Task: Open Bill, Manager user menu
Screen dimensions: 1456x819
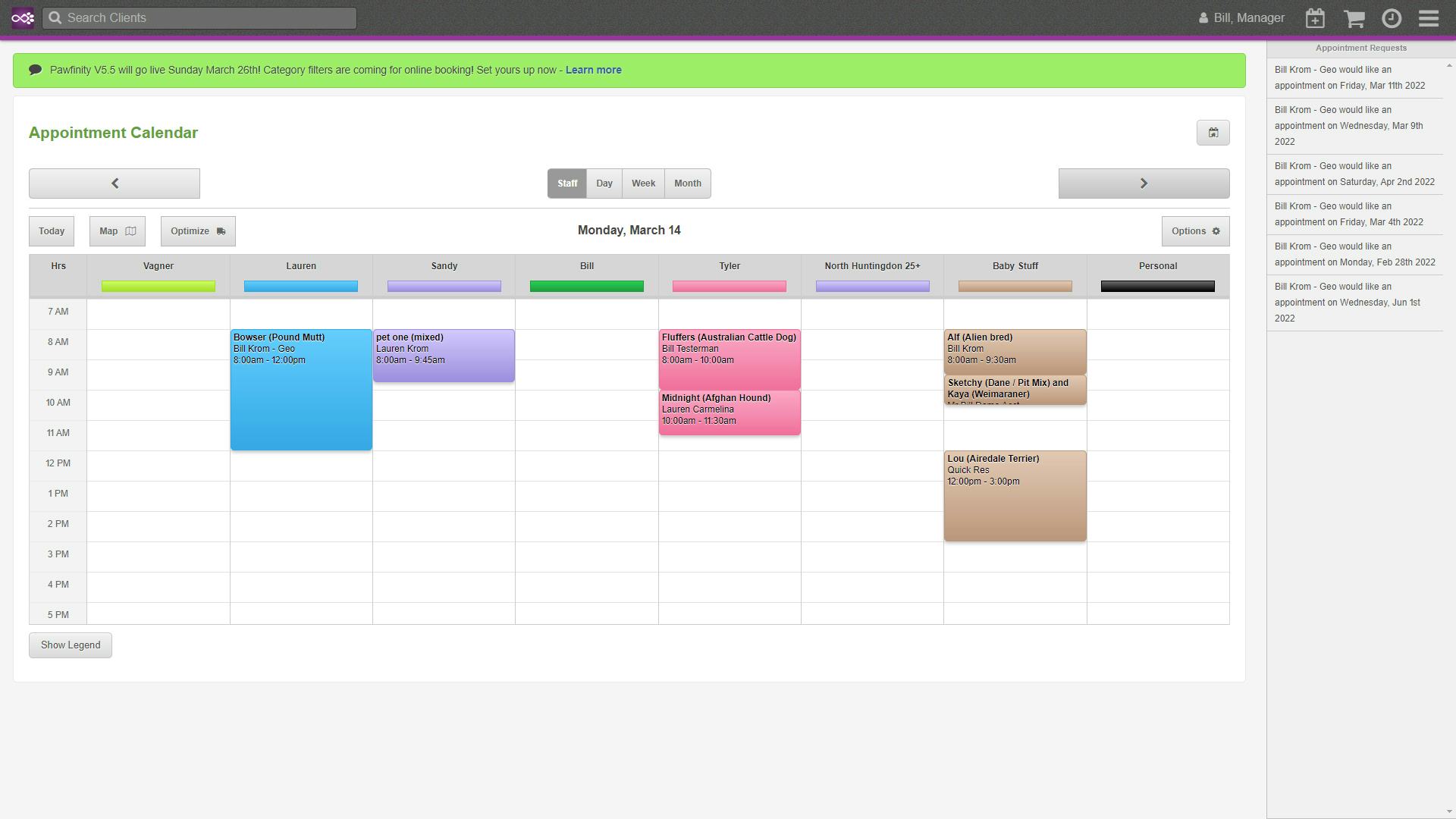Action: (1241, 18)
